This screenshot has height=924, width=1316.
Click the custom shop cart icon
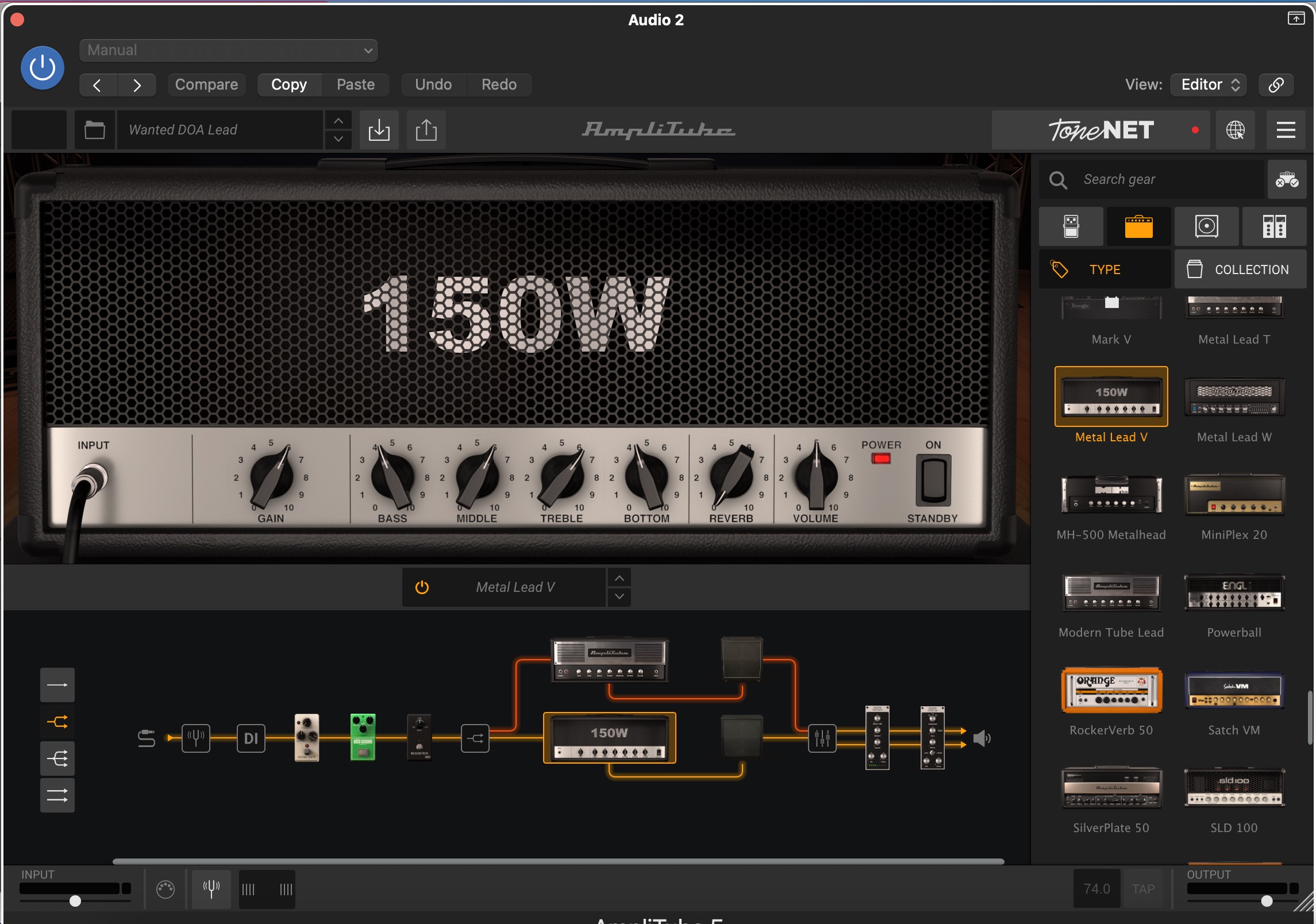(1287, 180)
